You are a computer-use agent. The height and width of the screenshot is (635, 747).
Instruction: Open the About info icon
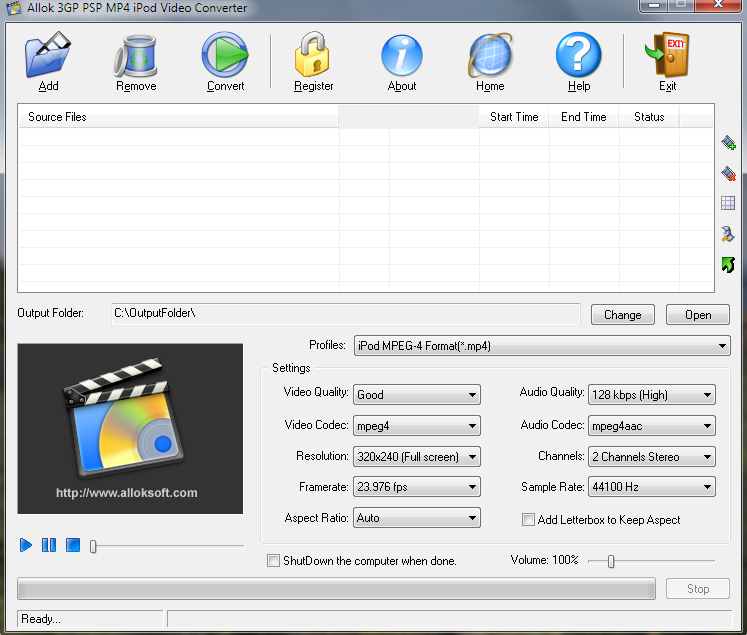pos(402,55)
